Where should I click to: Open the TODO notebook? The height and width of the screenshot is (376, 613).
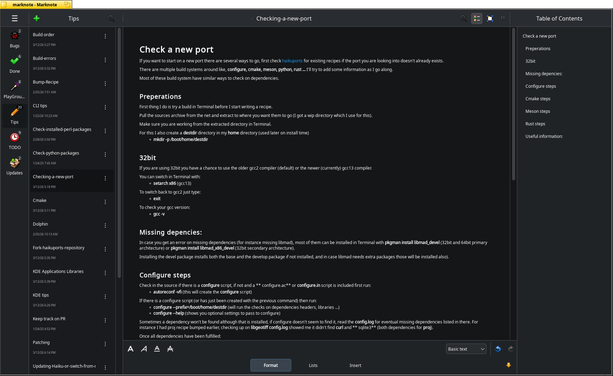coord(14,141)
